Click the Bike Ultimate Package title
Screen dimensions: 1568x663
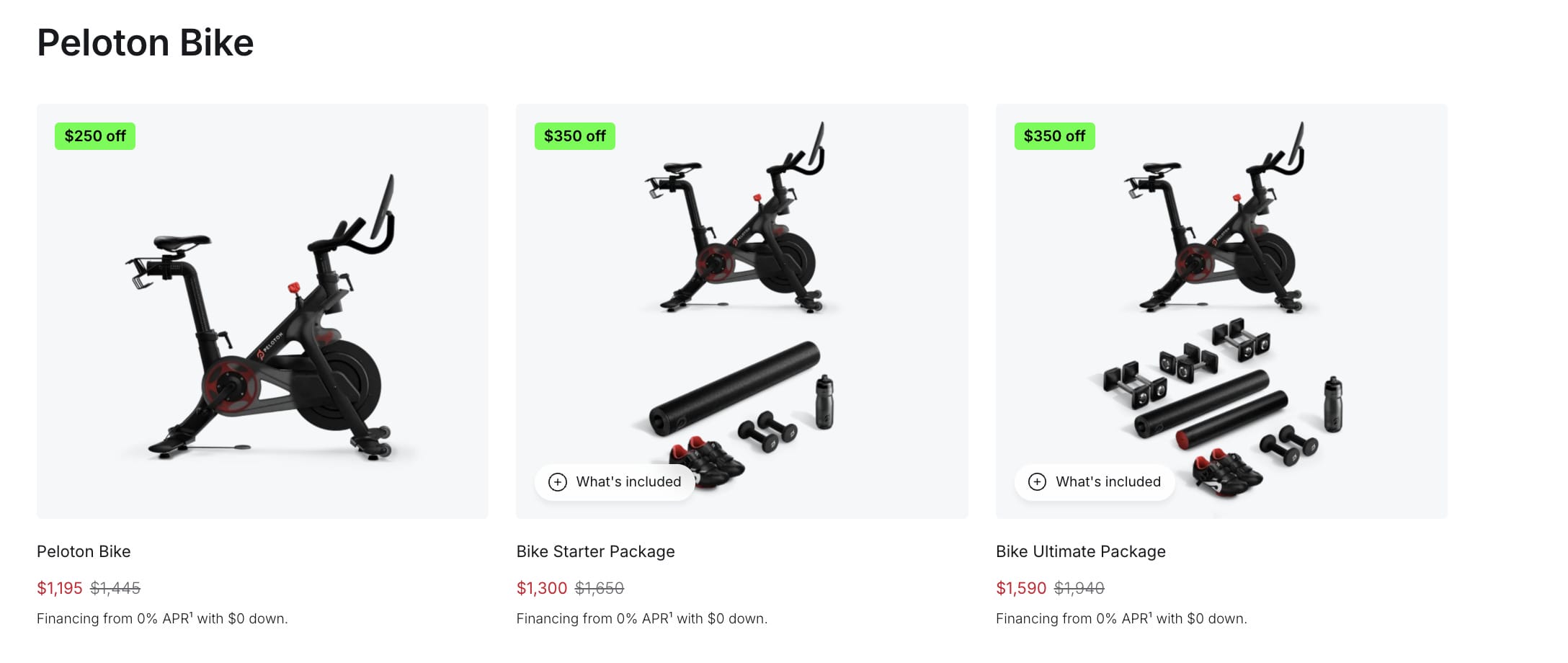point(1081,551)
